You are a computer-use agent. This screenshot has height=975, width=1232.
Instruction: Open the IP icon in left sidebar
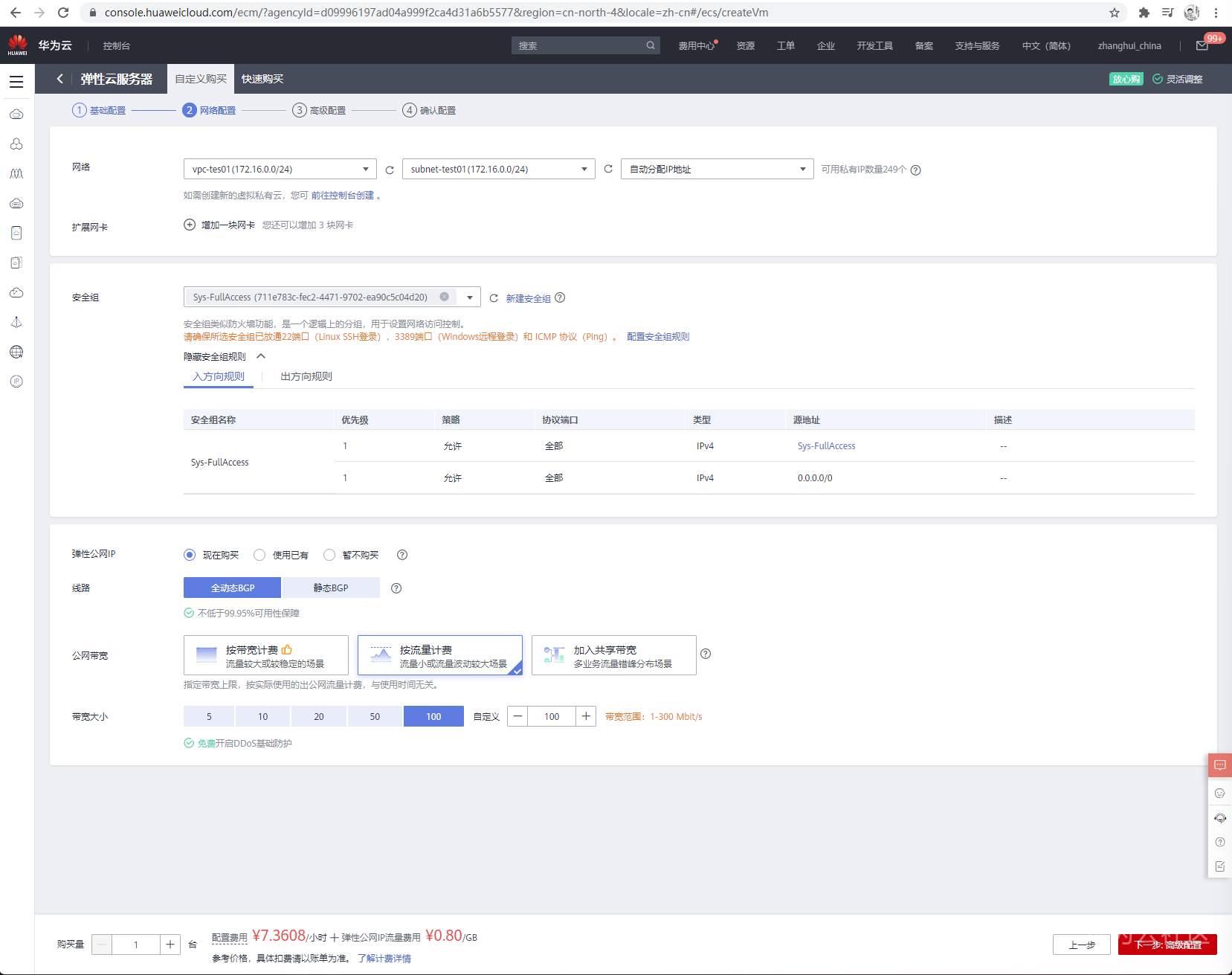(x=16, y=382)
